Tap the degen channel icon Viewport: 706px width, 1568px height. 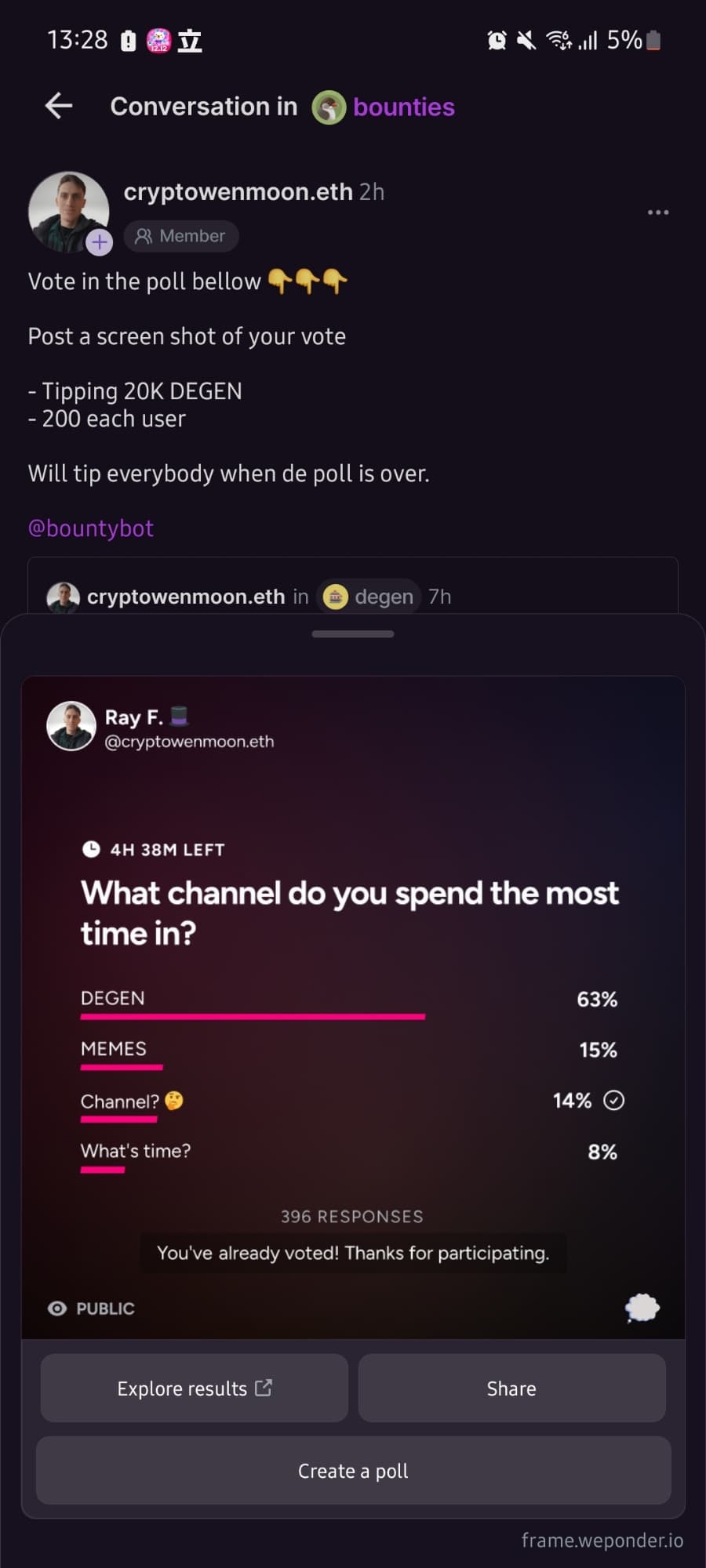click(336, 597)
